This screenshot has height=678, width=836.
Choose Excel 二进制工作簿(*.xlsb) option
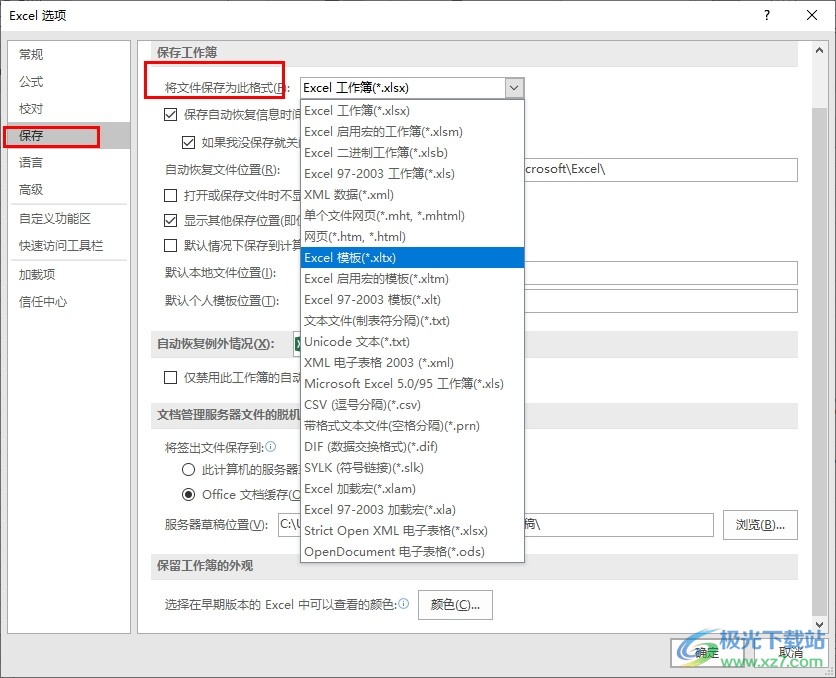tap(412, 152)
